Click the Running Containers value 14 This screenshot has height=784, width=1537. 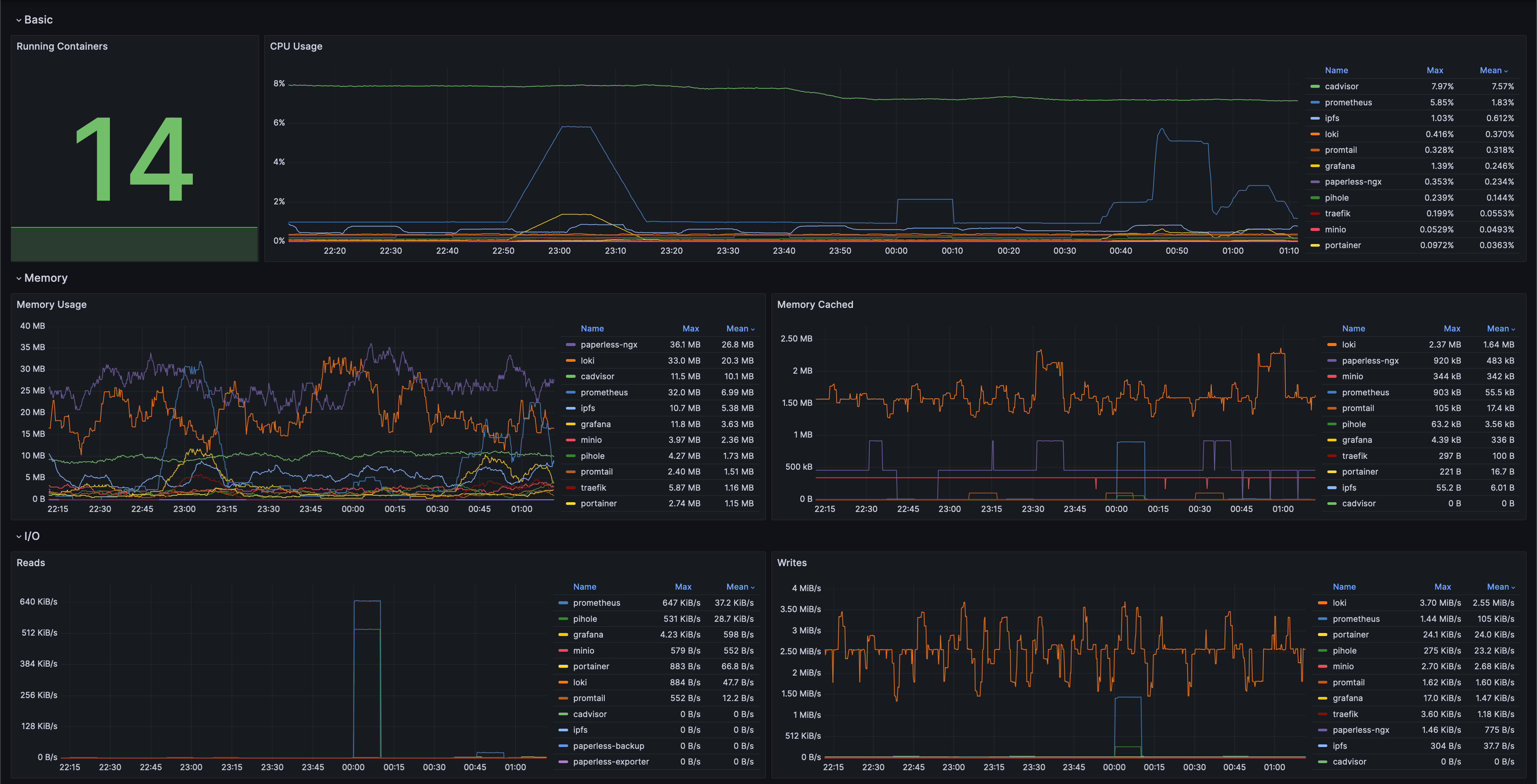[x=134, y=159]
